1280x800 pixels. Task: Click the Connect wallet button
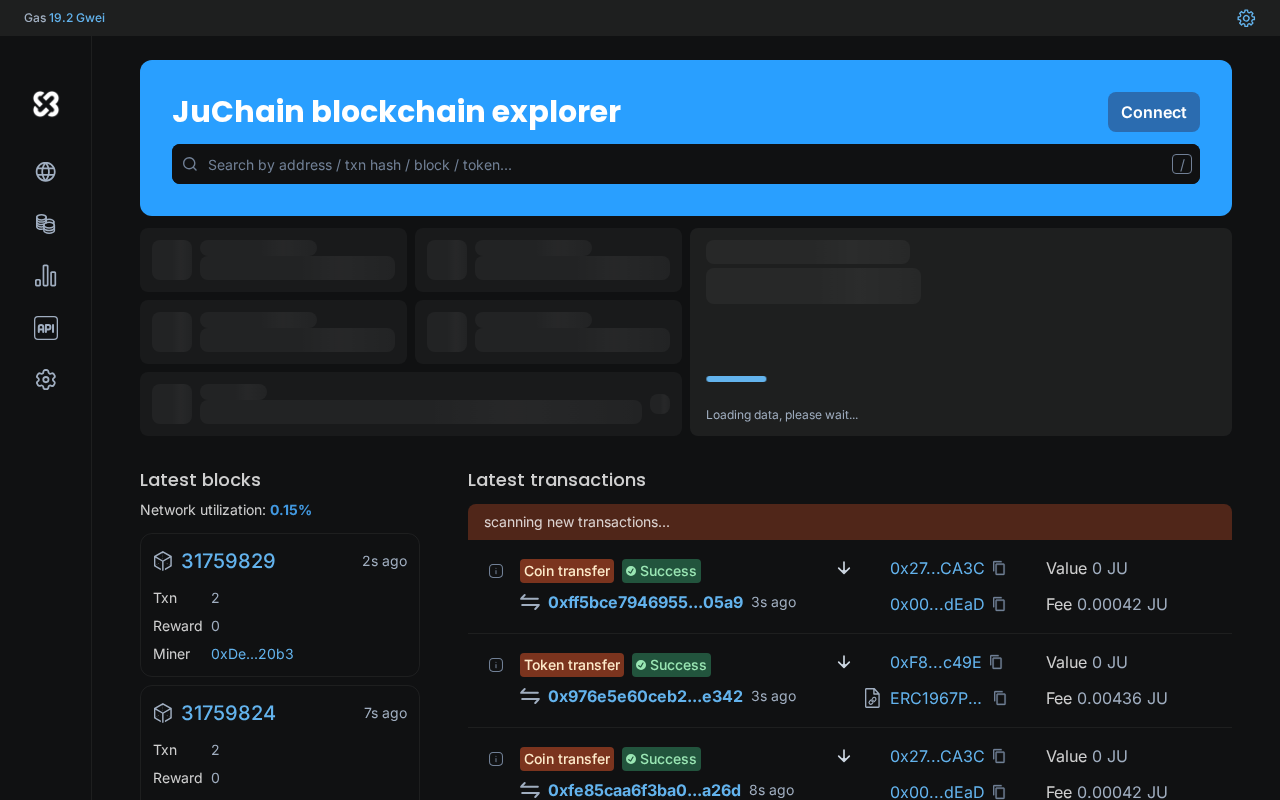click(x=1154, y=112)
